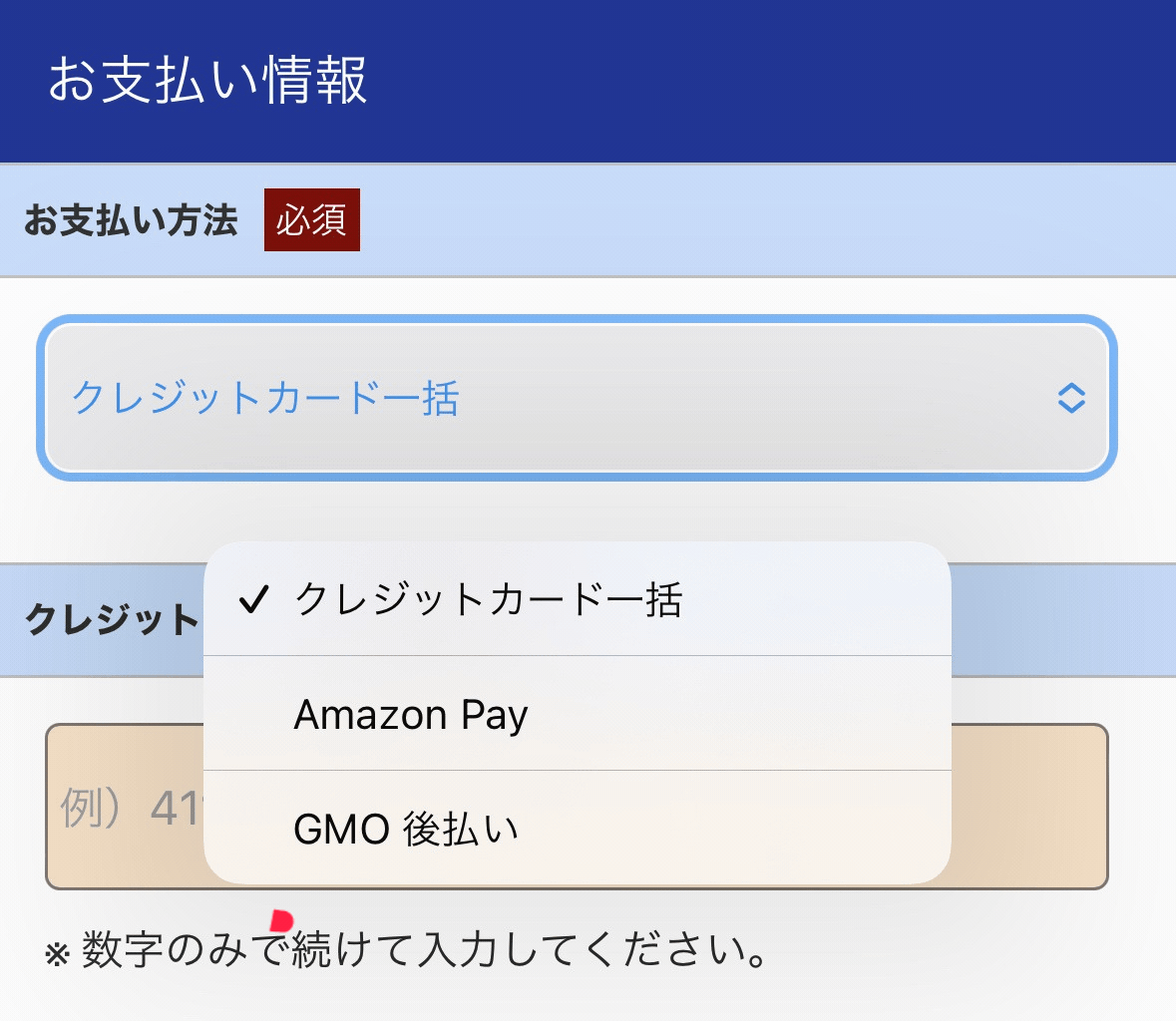Image resolution: width=1176 pixels, height=1021 pixels.
Task: Click the red 必須 required badge
Action: coord(311,219)
